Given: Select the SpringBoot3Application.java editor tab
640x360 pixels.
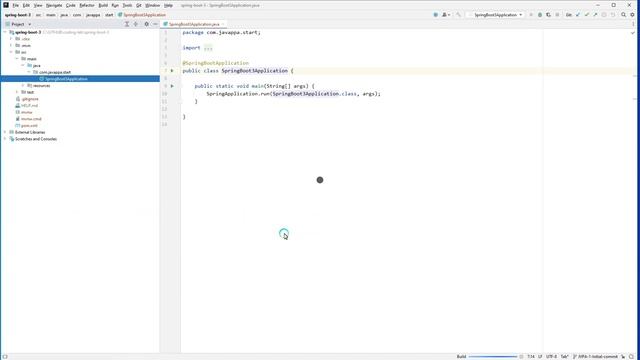Looking at the screenshot, I should (194, 24).
